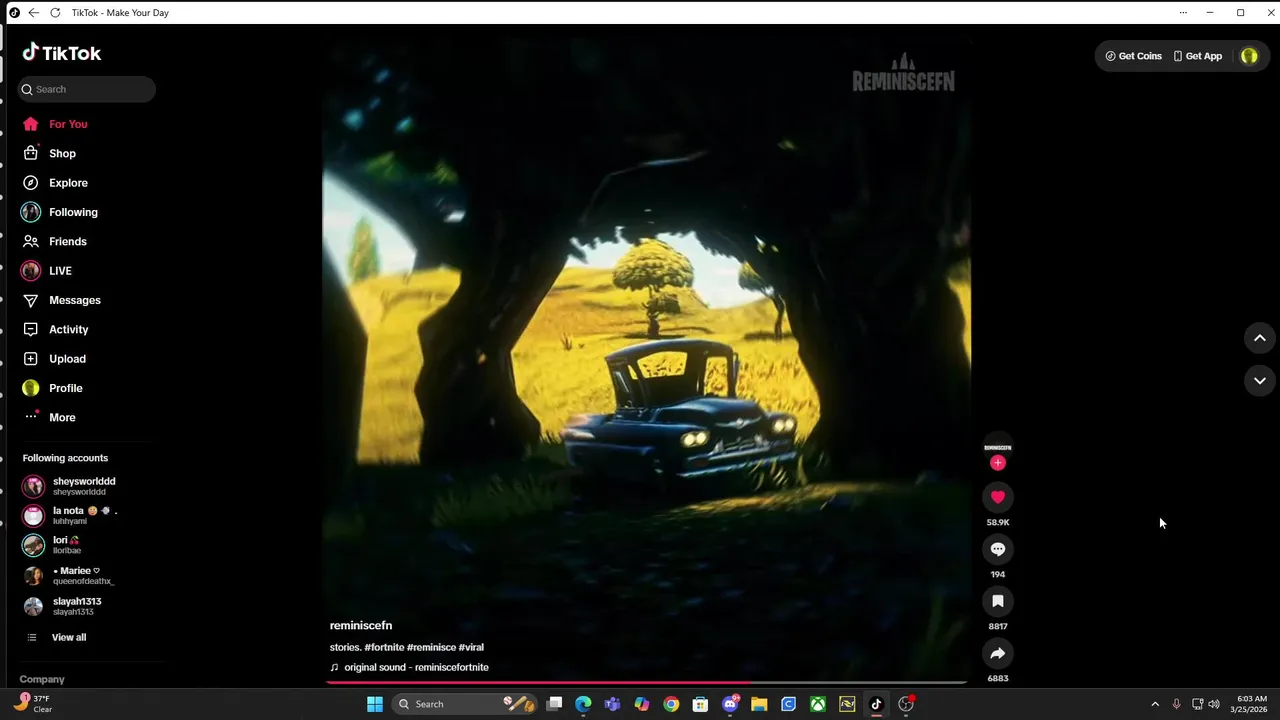Open lori following account
This screenshot has height=720, width=1280.
(66, 545)
